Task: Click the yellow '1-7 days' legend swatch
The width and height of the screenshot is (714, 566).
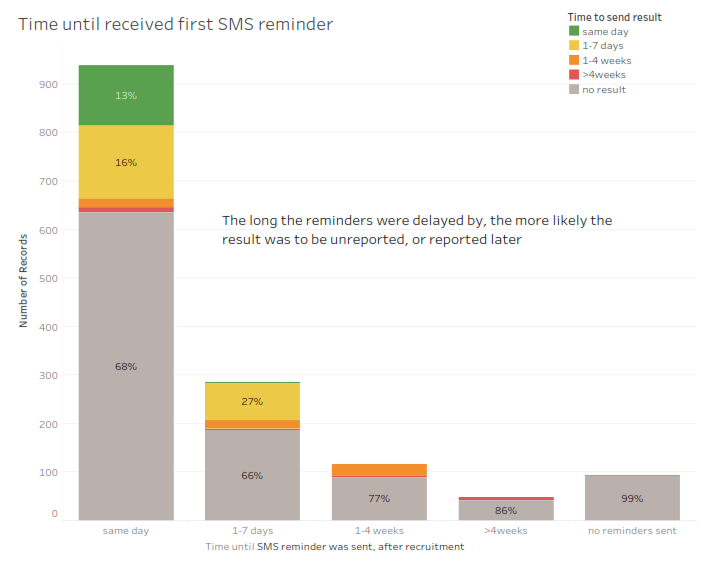Action: 574,46
